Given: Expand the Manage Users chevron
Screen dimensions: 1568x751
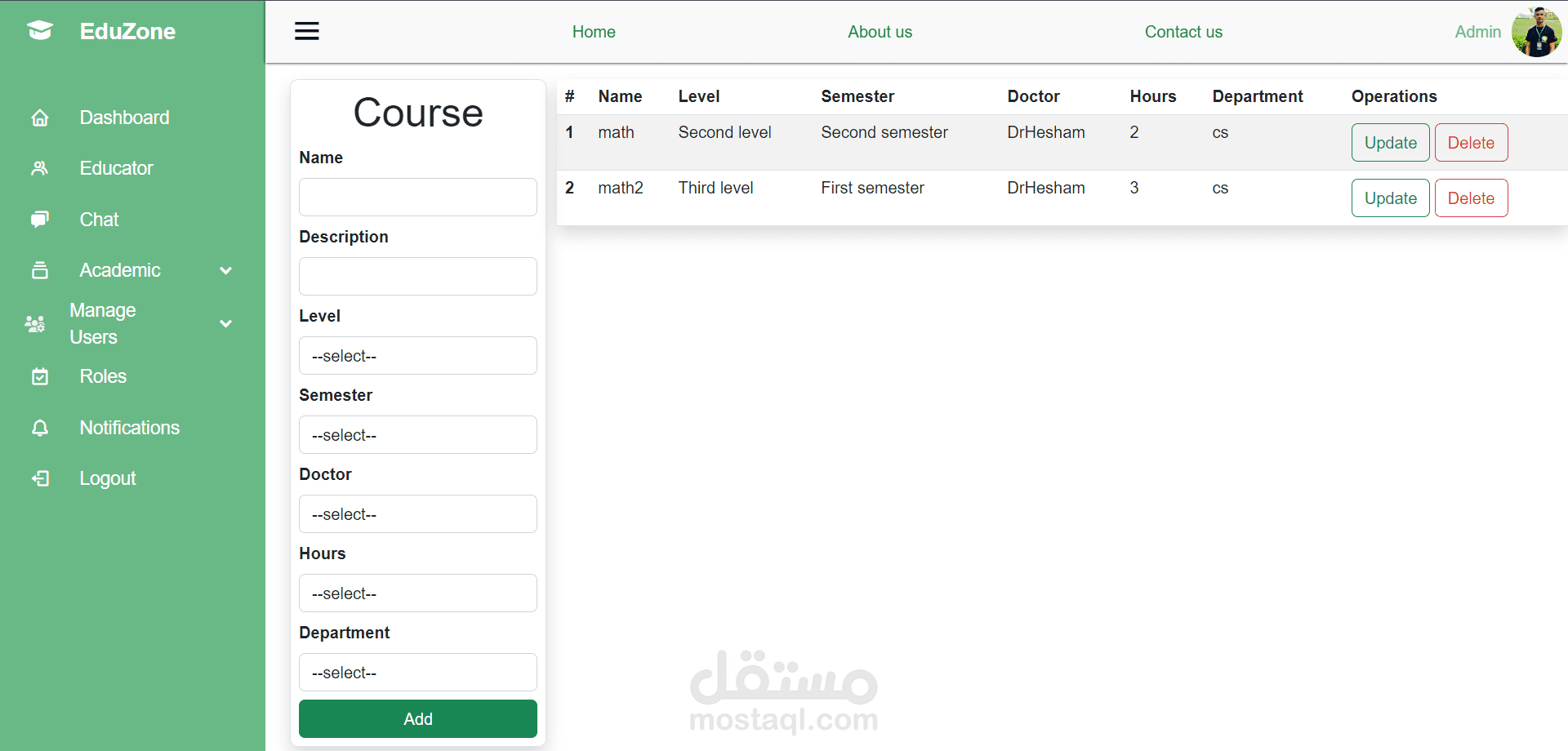Looking at the screenshot, I should click(226, 324).
